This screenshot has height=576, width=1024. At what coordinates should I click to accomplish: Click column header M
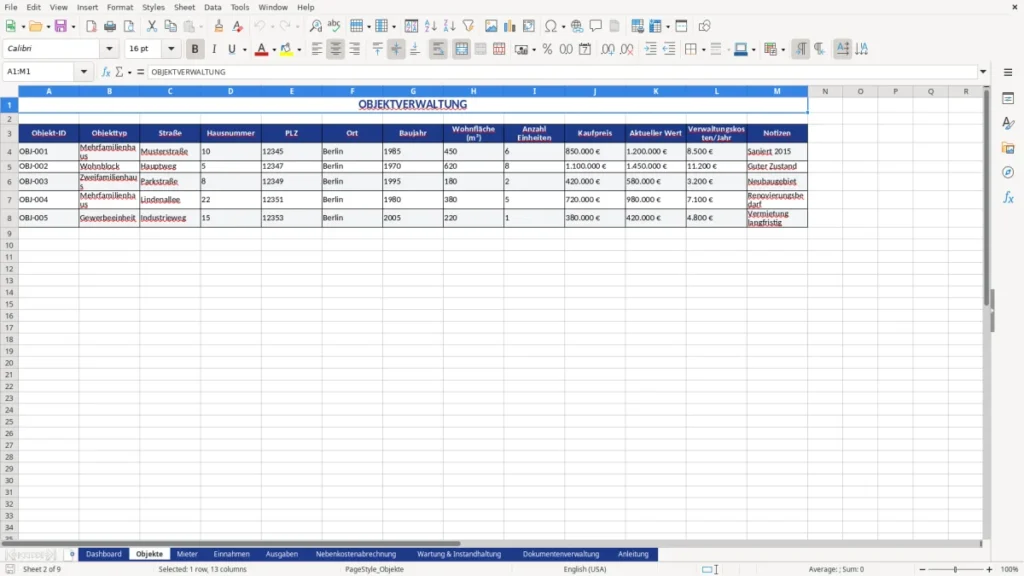pyautogui.click(x=777, y=91)
